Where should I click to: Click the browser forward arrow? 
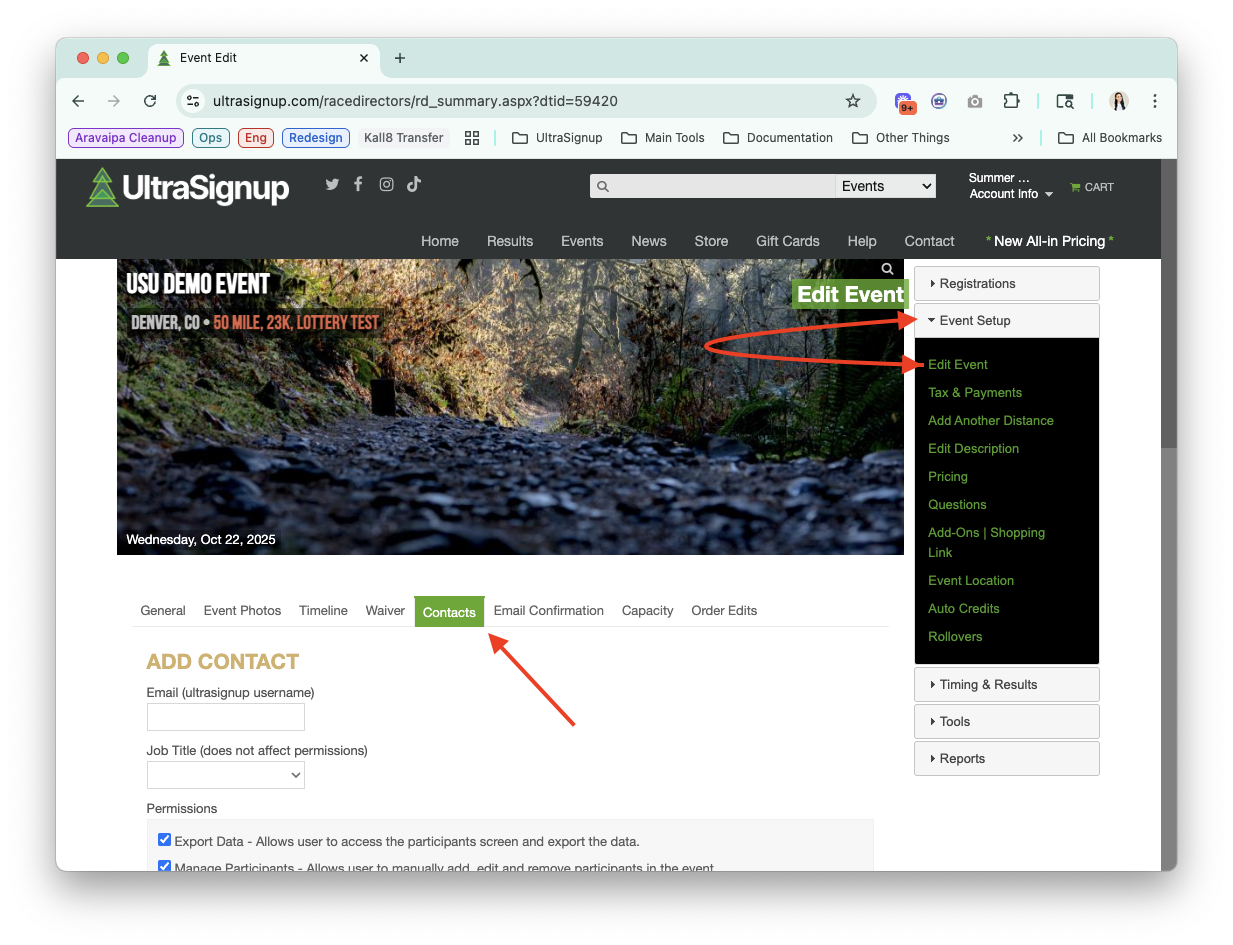tap(114, 101)
